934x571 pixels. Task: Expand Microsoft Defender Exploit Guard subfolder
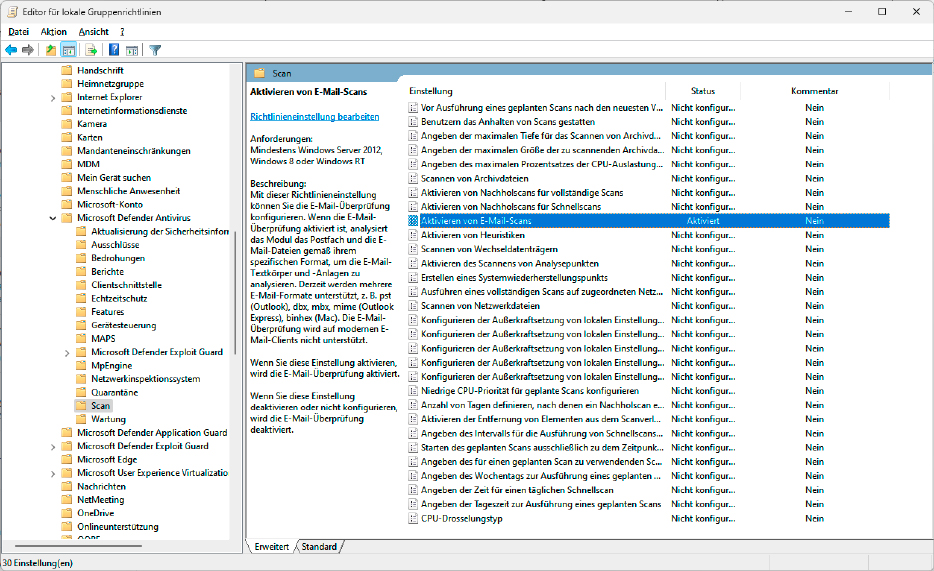67,352
